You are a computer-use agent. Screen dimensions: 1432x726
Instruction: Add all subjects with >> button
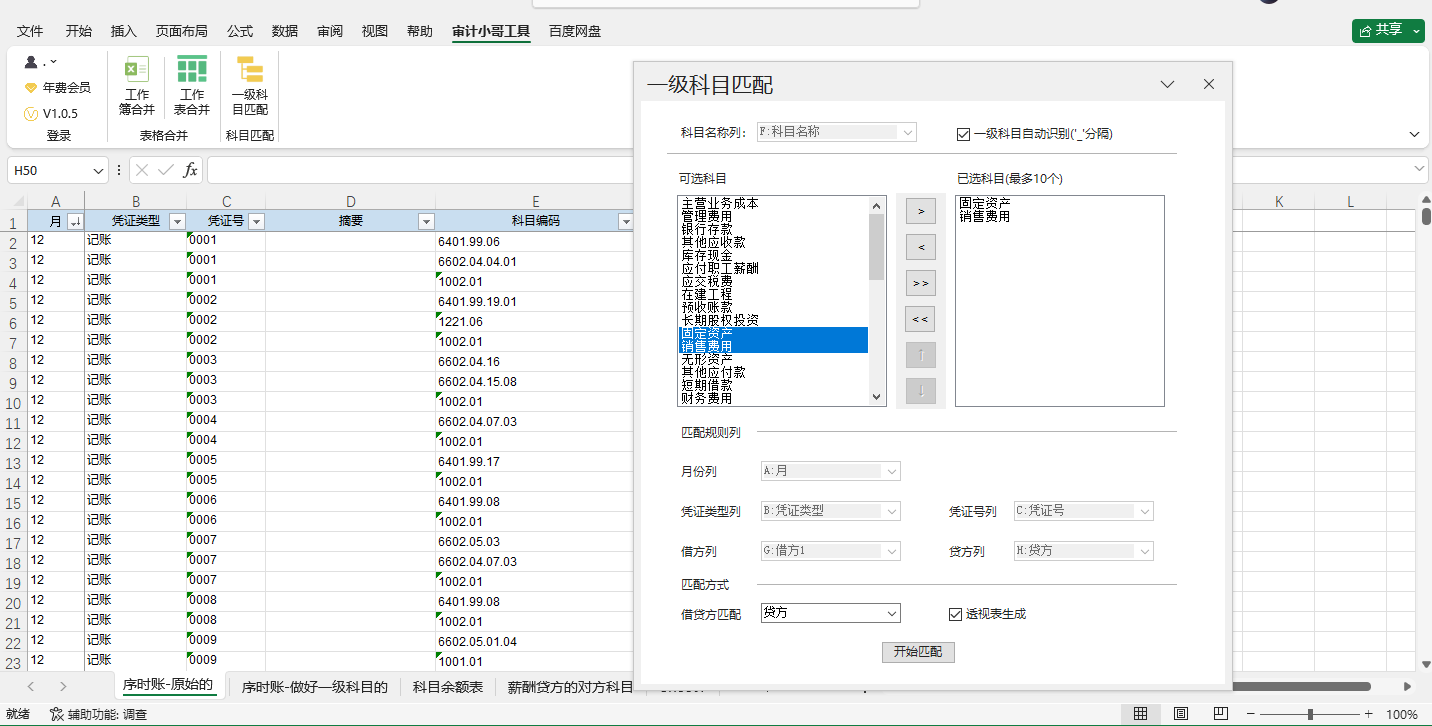pos(920,283)
